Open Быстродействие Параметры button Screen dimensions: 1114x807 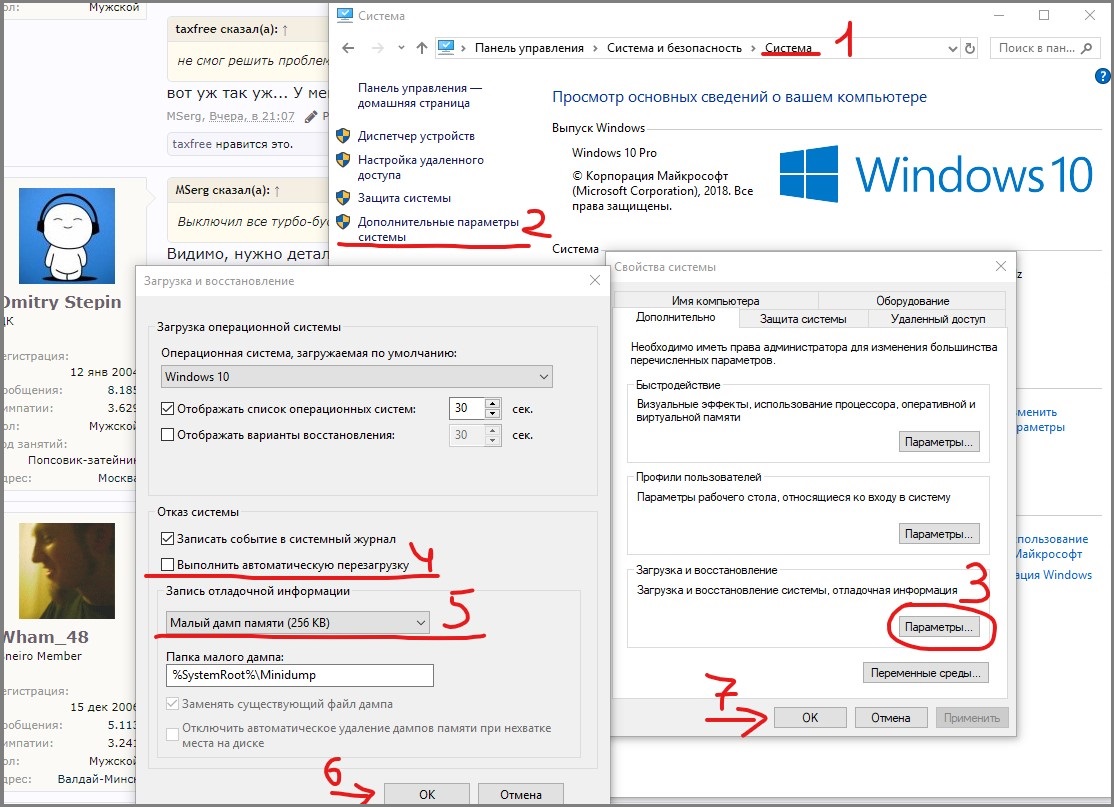tap(939, 442)
